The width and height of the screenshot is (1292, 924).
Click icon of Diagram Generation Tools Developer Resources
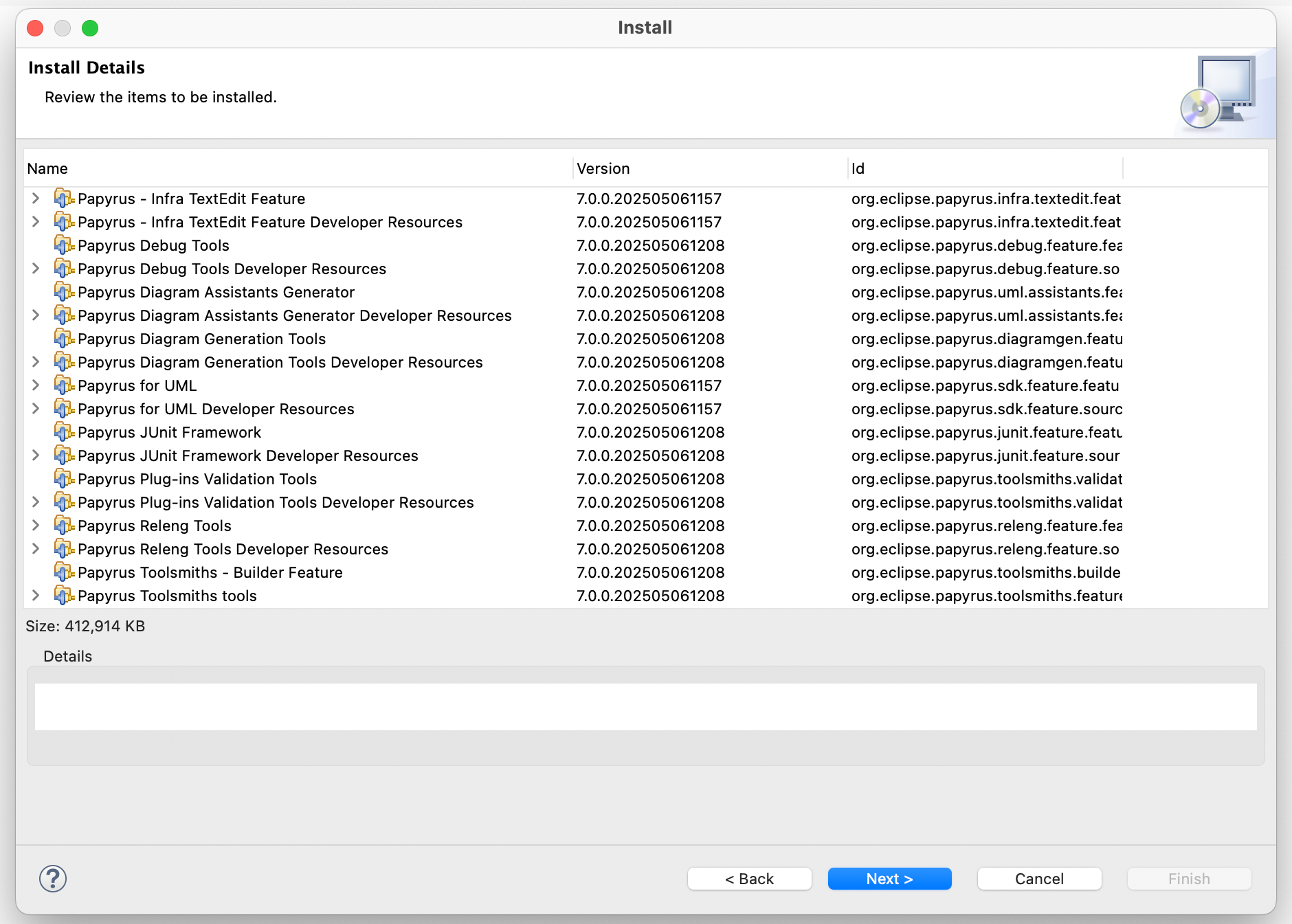(64, 362)
